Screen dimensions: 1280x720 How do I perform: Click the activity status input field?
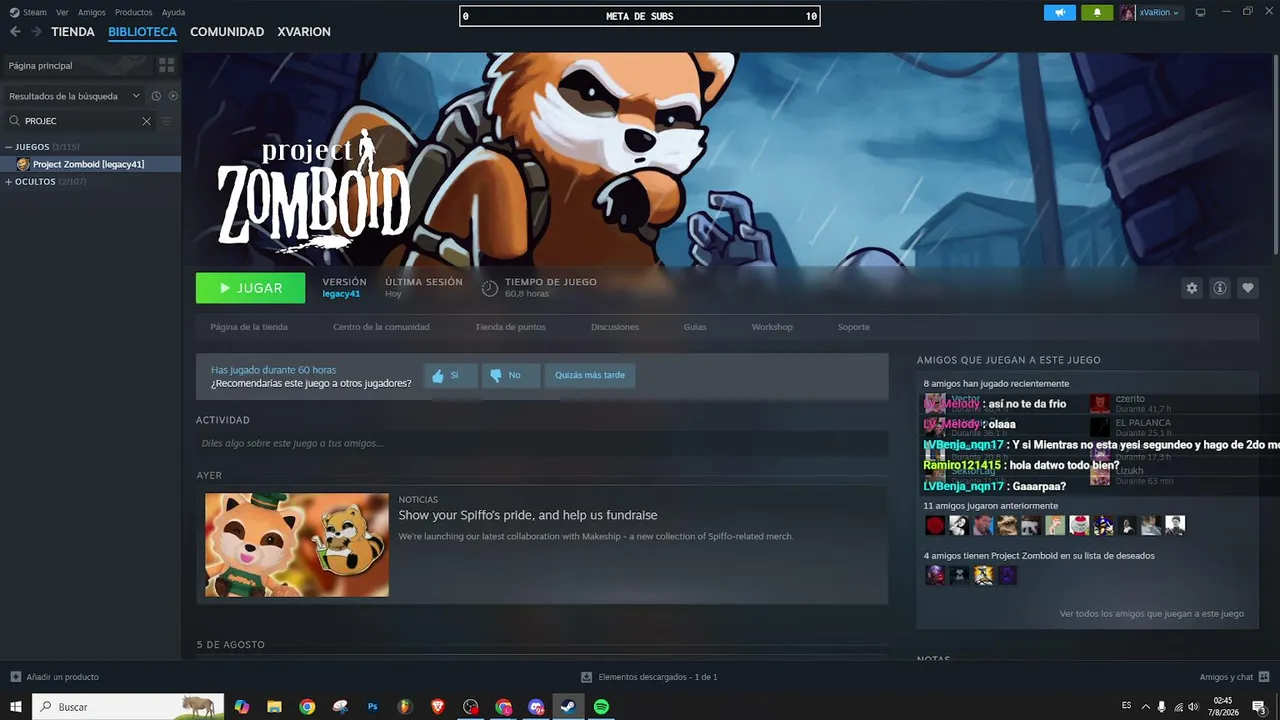click(x=542, y=443)
